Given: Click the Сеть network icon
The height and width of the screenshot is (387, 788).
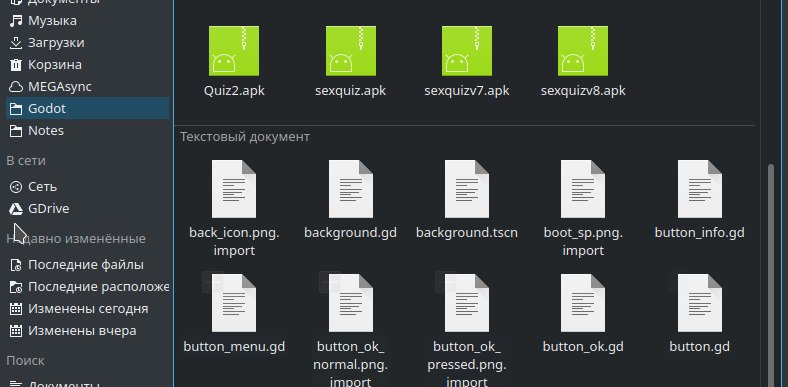Looking at the screenshot, I should point(16,186).
